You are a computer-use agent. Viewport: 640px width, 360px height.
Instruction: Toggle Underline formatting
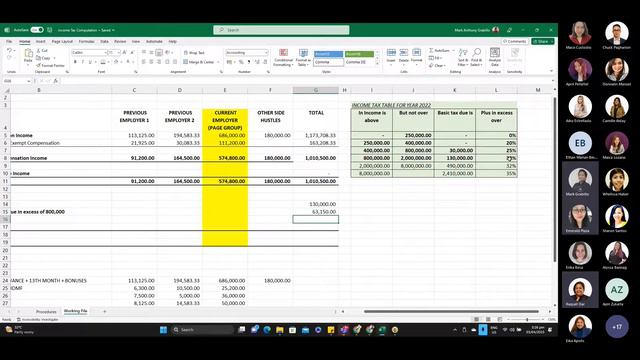pyautogui.click(x=90, y=62)
